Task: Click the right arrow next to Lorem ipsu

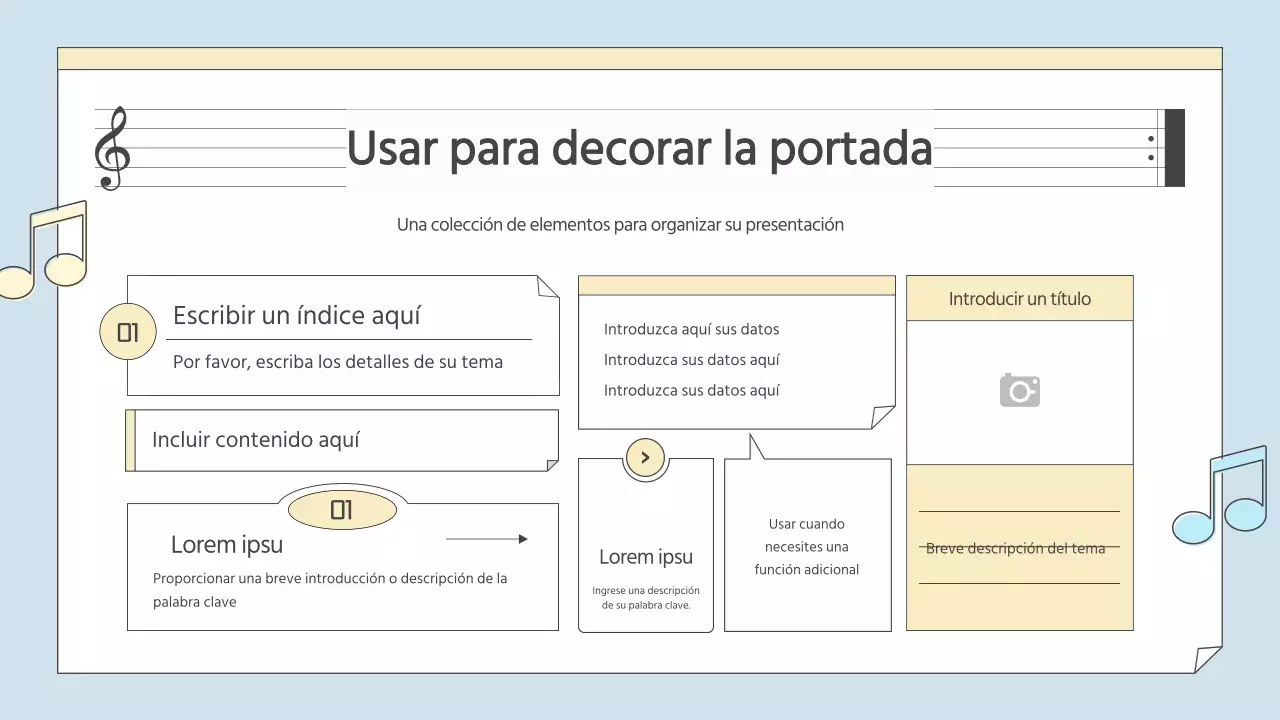Action: click(487, 538)
